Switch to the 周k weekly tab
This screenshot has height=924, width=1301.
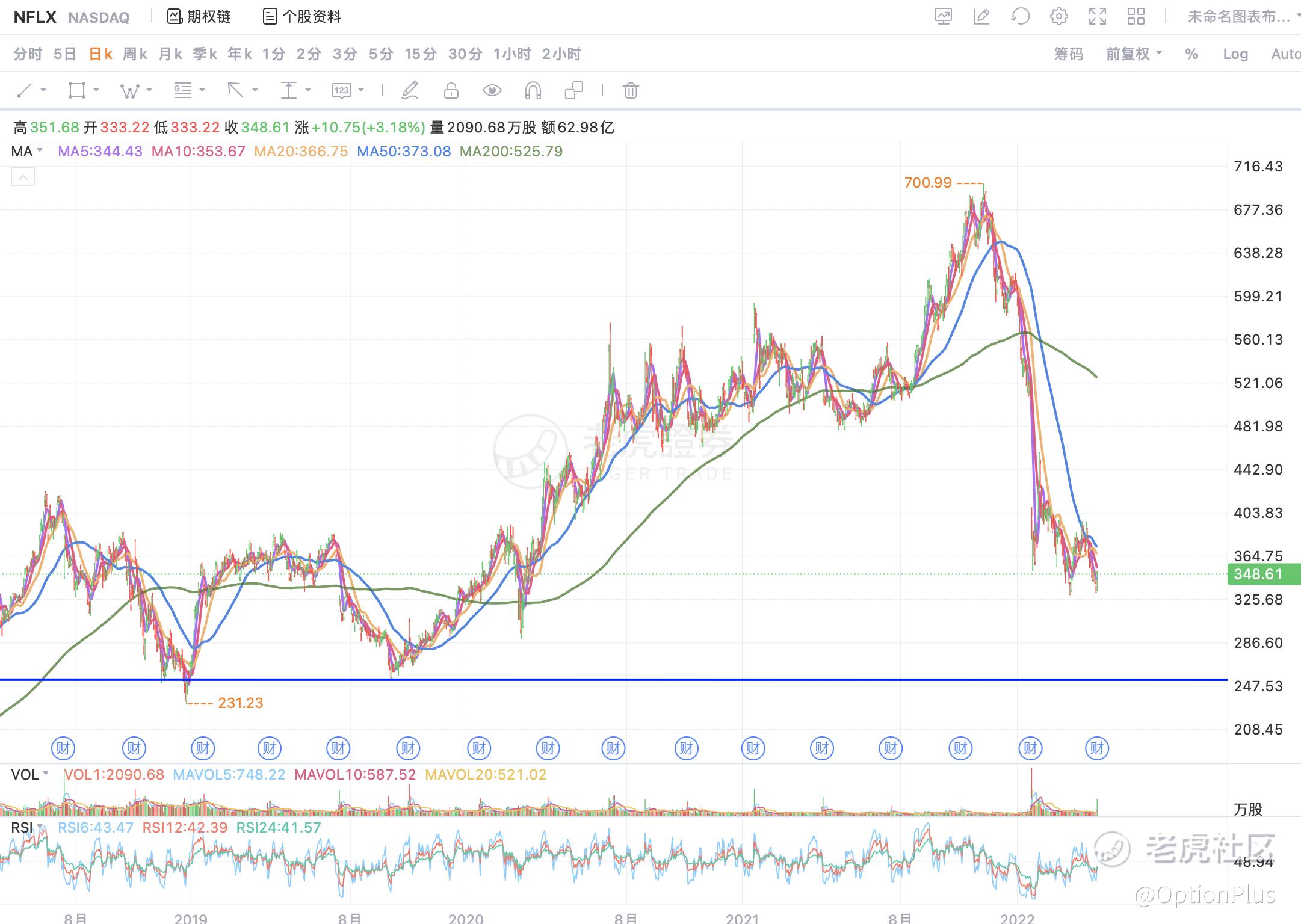point(135,54)
